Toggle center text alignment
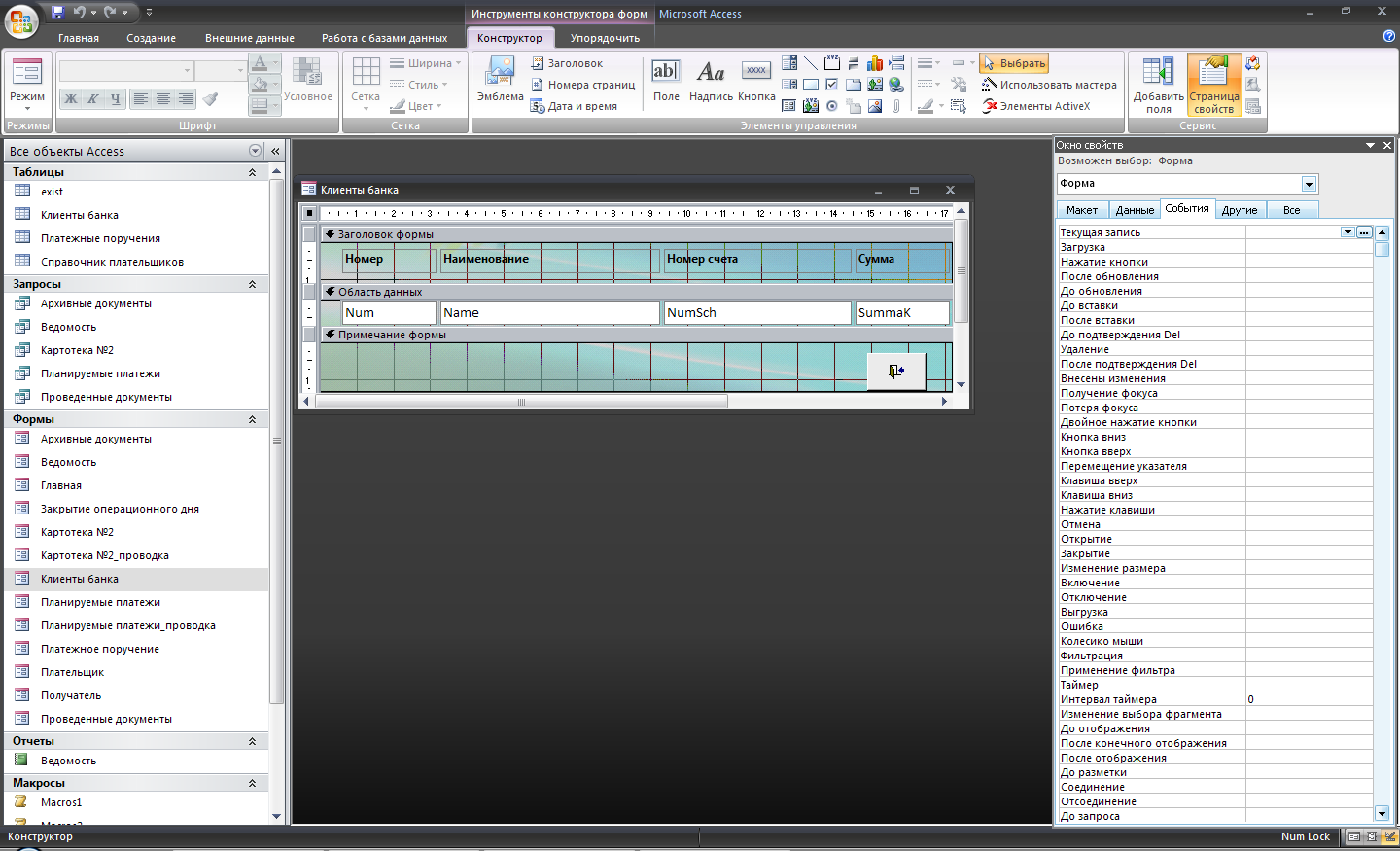 click(163, 98)
